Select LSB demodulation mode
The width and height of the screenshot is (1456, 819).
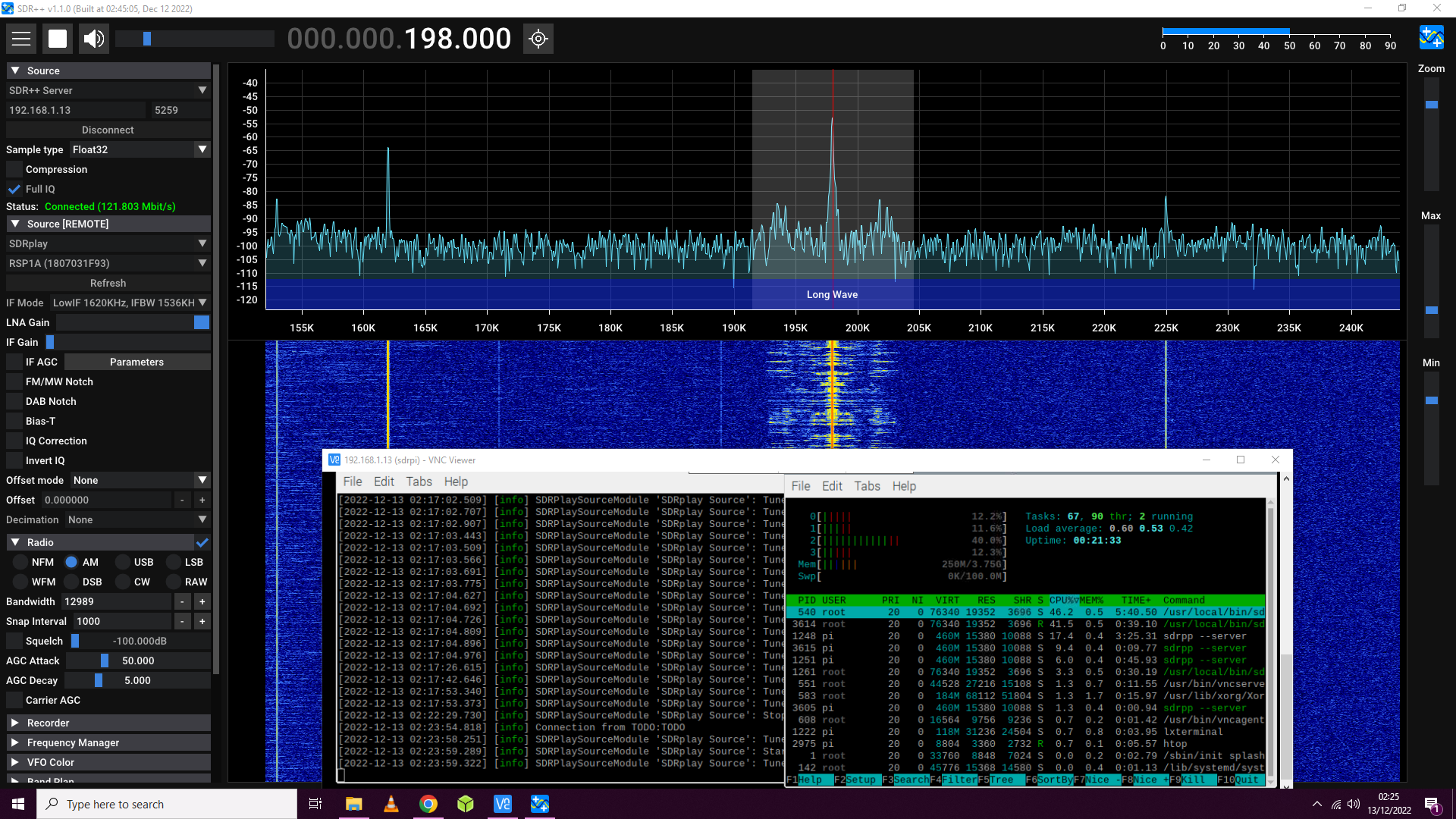[174, 562]
